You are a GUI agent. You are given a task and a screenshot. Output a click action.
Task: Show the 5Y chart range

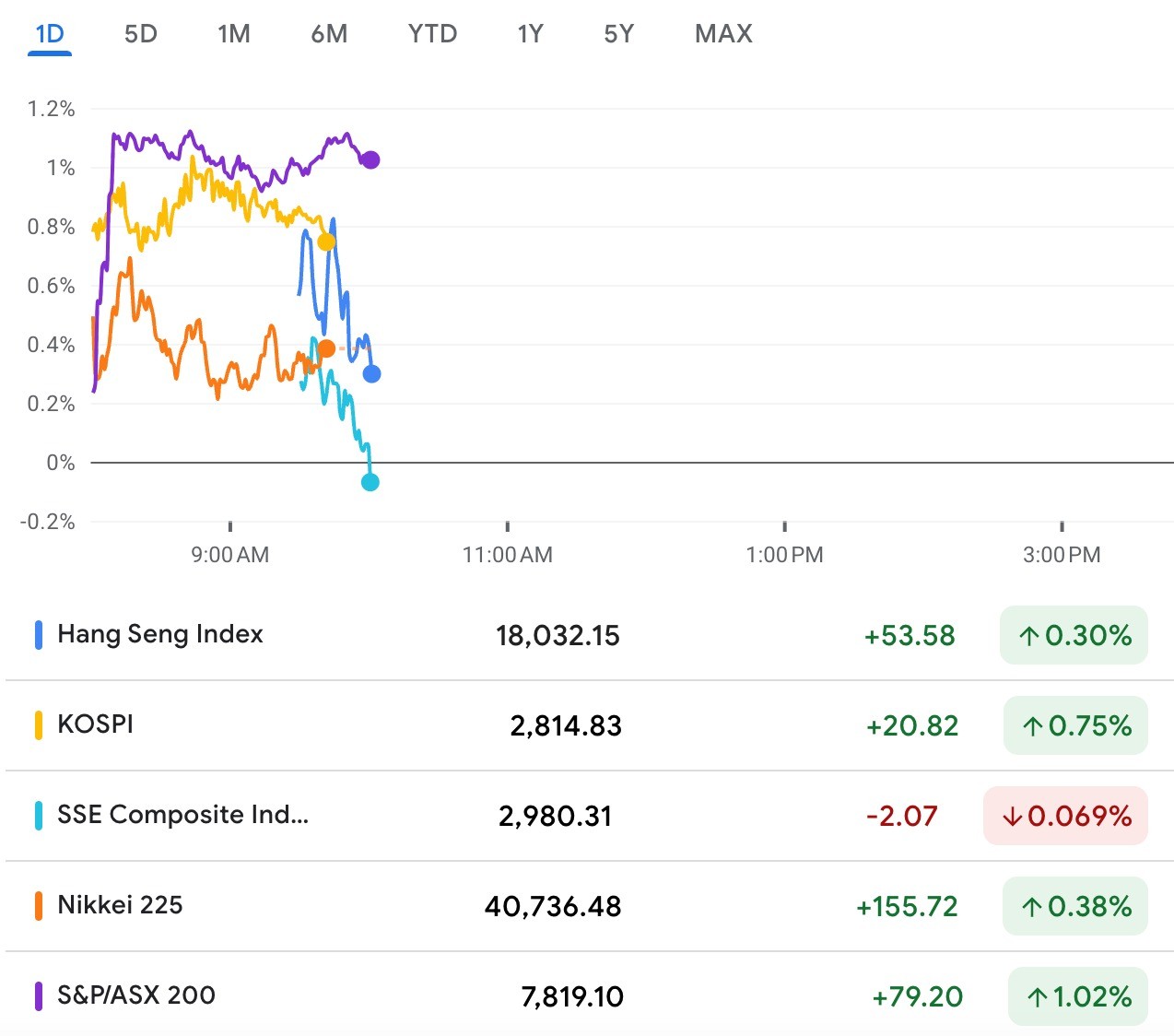tap(618, 34)
